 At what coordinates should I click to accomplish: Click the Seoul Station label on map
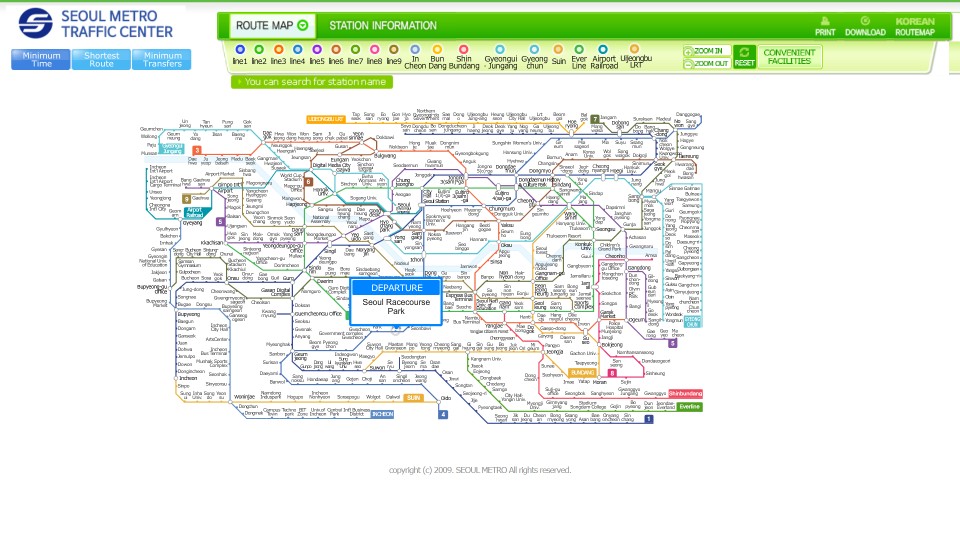pos(437,201)
